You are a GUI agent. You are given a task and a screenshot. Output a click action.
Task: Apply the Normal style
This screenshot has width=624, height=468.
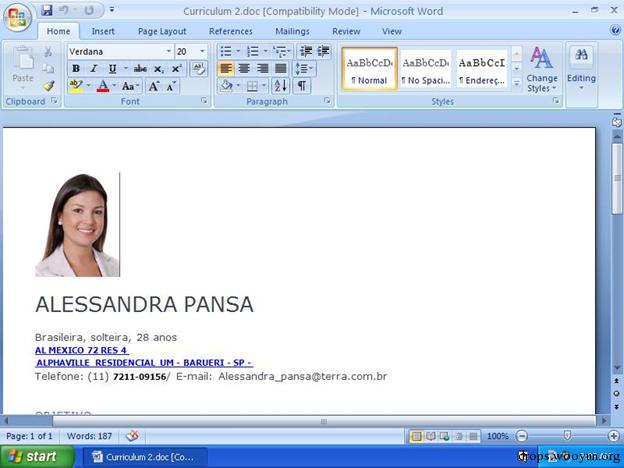point(369,68)
